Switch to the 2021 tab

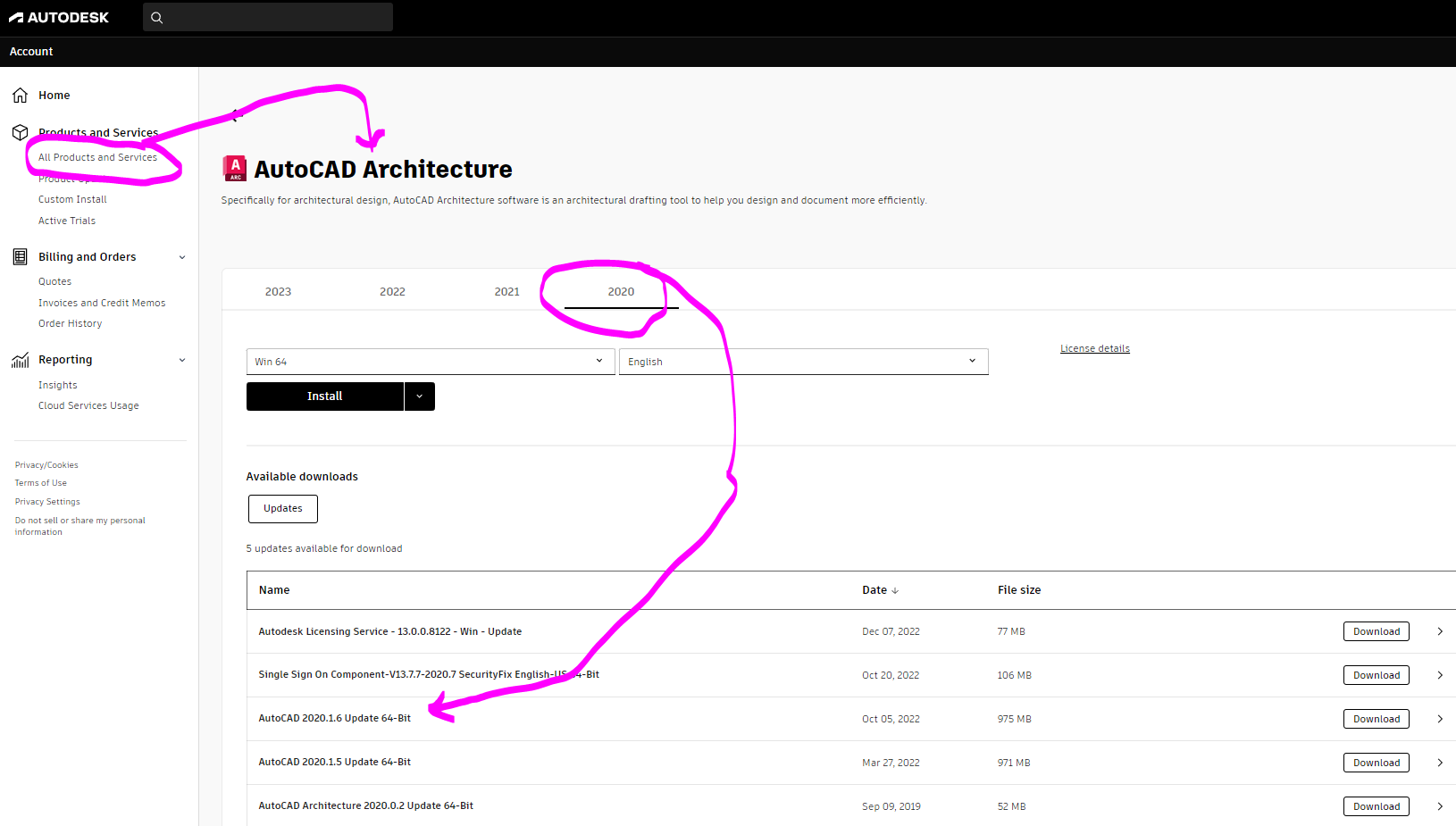point(506,290)
